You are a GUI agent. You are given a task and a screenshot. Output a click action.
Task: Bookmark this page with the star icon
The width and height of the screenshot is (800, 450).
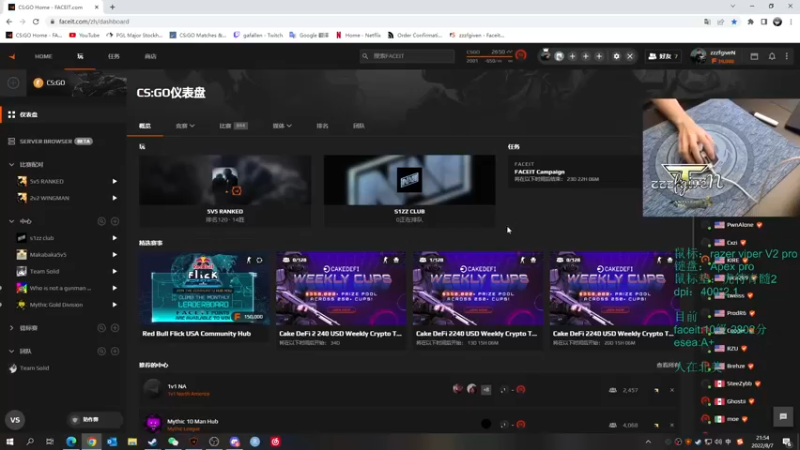point(734,21)
